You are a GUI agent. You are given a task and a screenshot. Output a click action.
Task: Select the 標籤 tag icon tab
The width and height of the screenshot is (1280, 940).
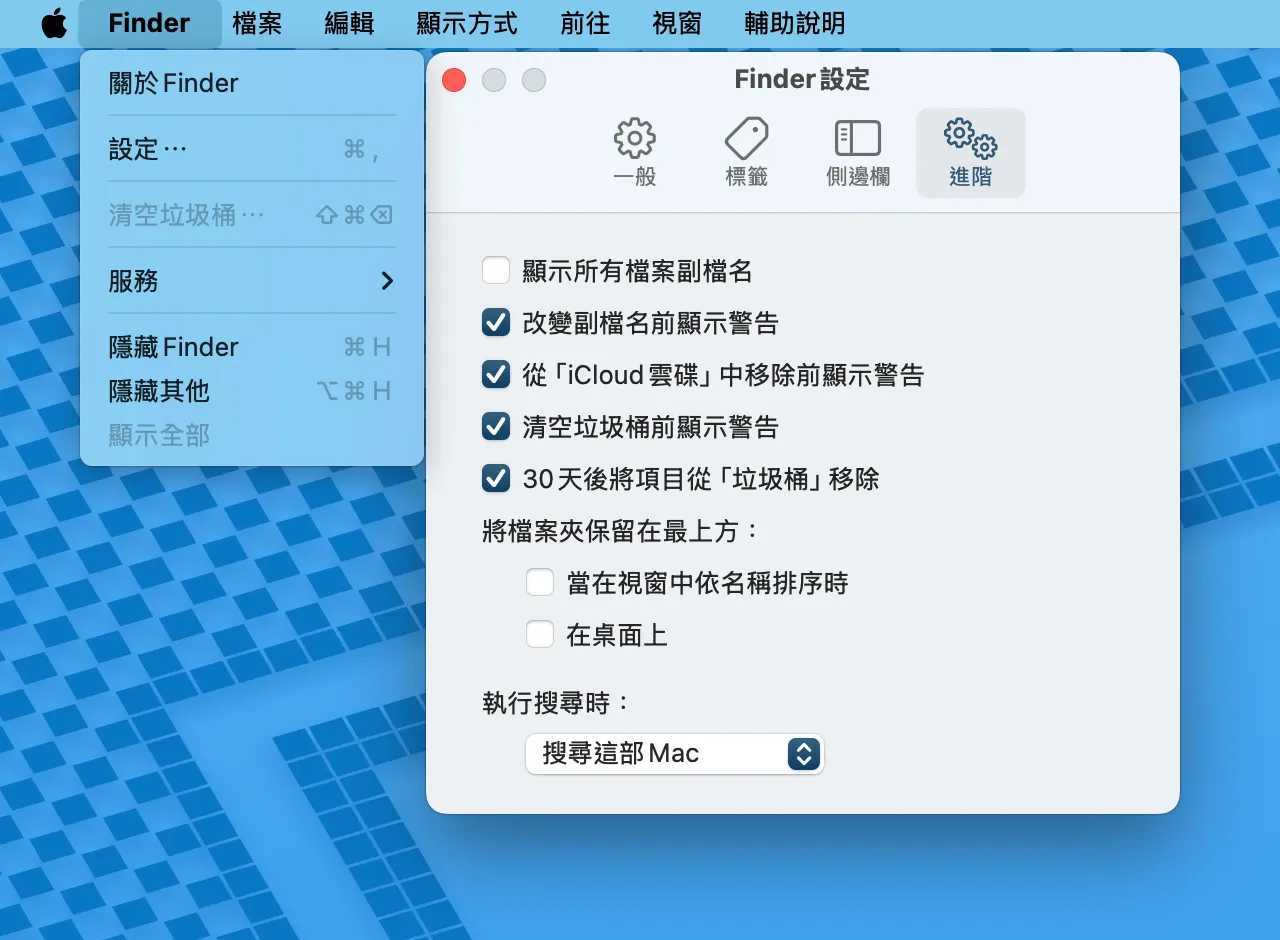click(746, 153)
